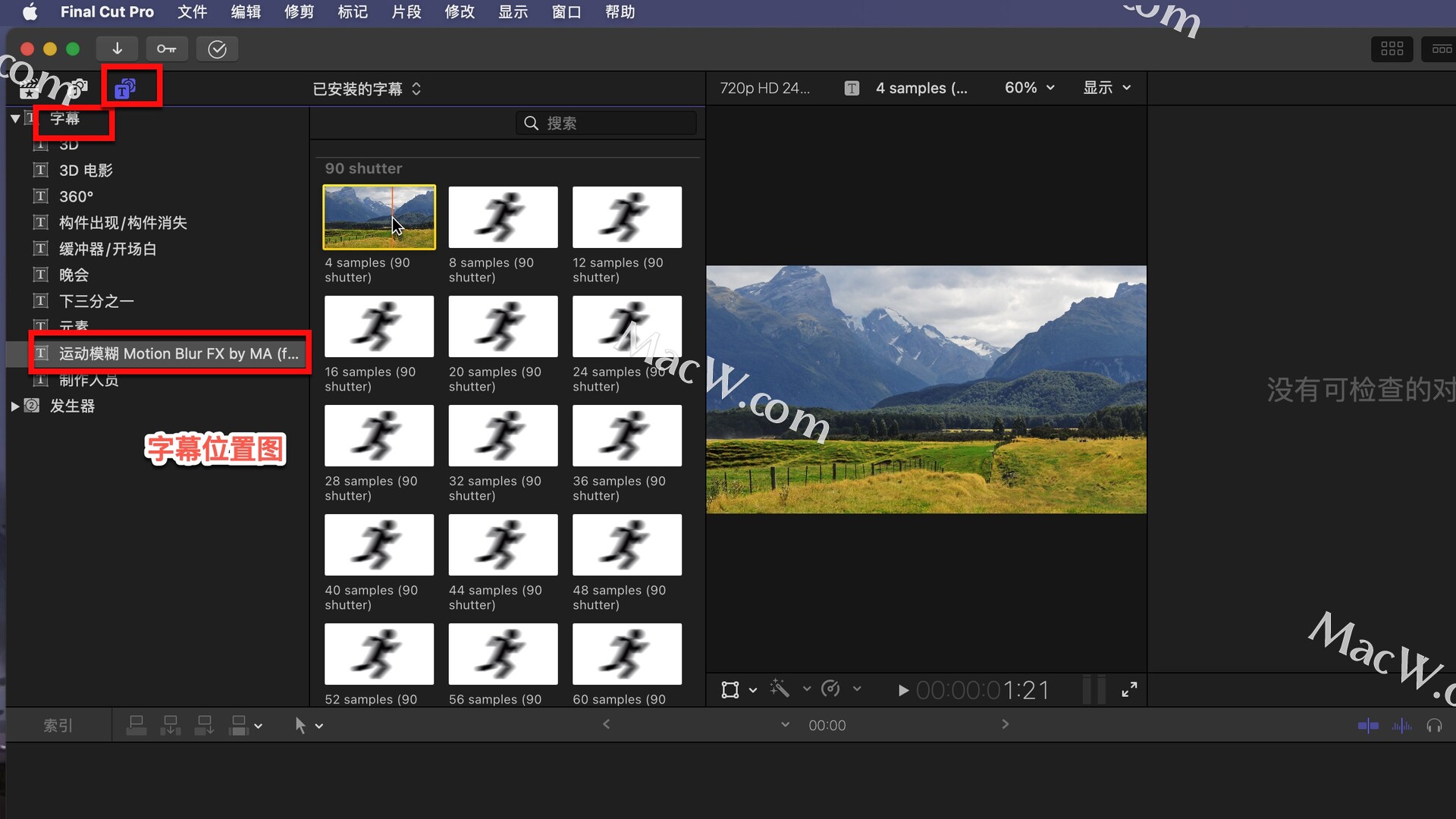The width and height of the screenshot is (1456, 819).
Task: Toggle video and audio skimming
Action: 1368,726
